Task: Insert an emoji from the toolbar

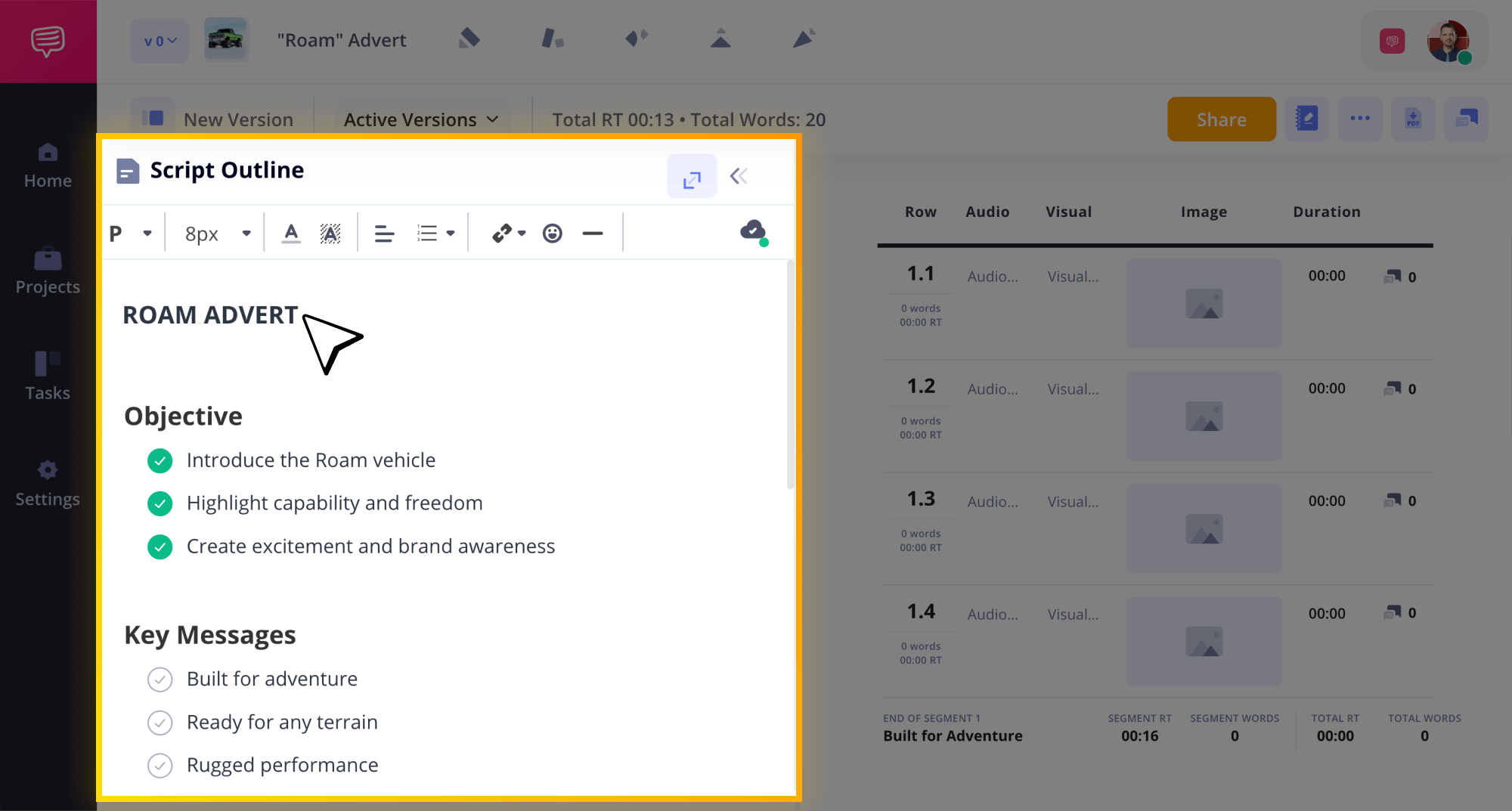Action: (x=553, y=234)
